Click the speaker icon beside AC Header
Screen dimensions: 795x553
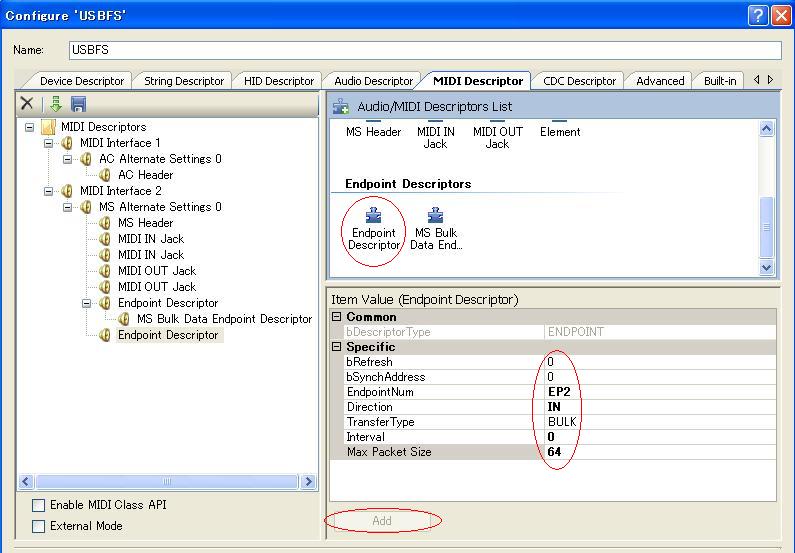(105, 175)
